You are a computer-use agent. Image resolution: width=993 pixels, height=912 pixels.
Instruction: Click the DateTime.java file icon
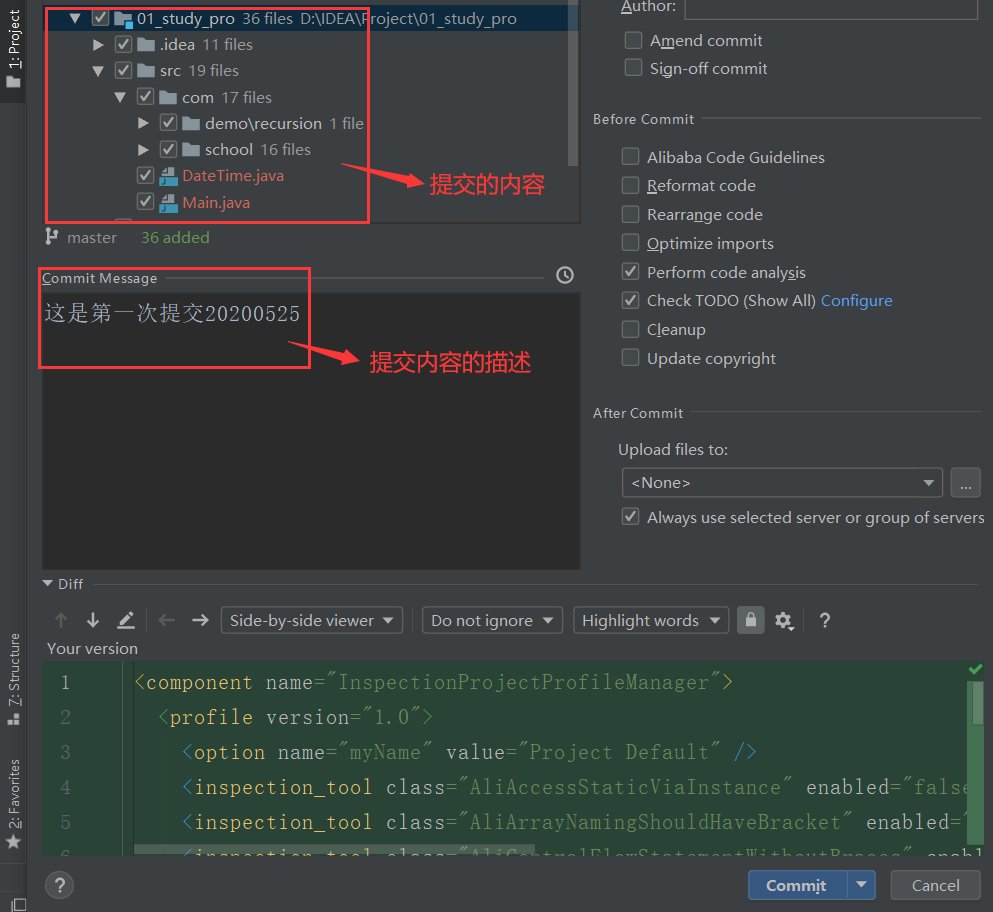coord(168,176)
